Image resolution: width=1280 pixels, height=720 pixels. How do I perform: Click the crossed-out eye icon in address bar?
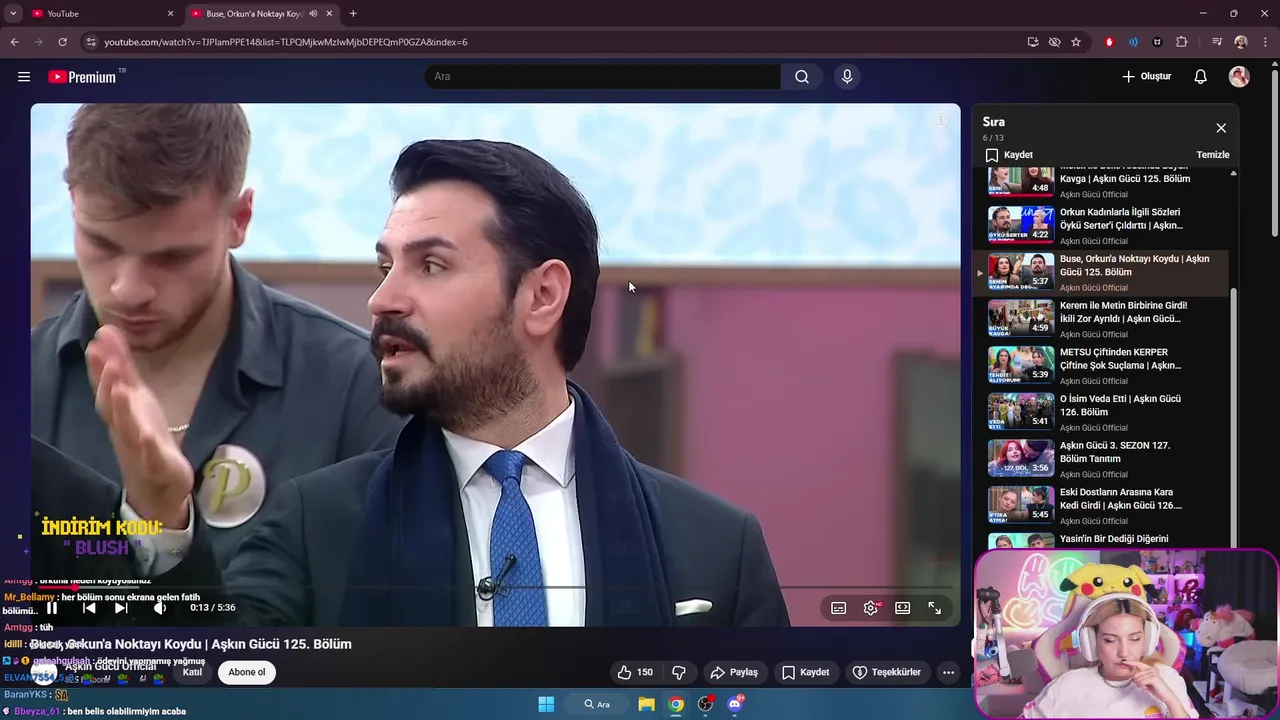click(1054, 42)
